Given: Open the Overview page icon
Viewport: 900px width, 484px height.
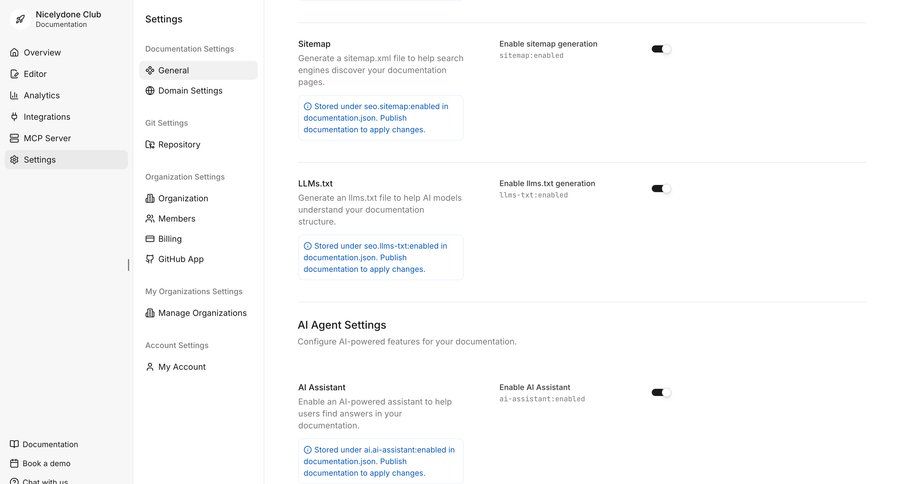Looking at the screenshot, I should coord(14,52).
